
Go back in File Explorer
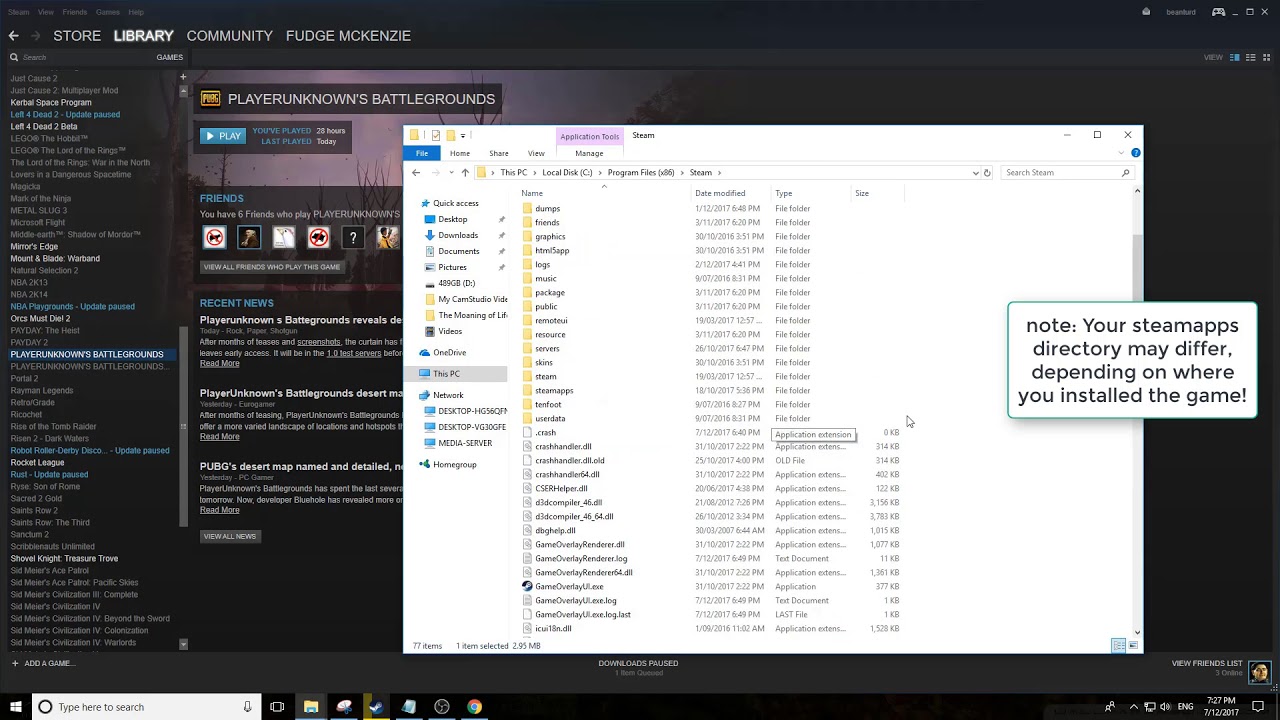[416, 172]
